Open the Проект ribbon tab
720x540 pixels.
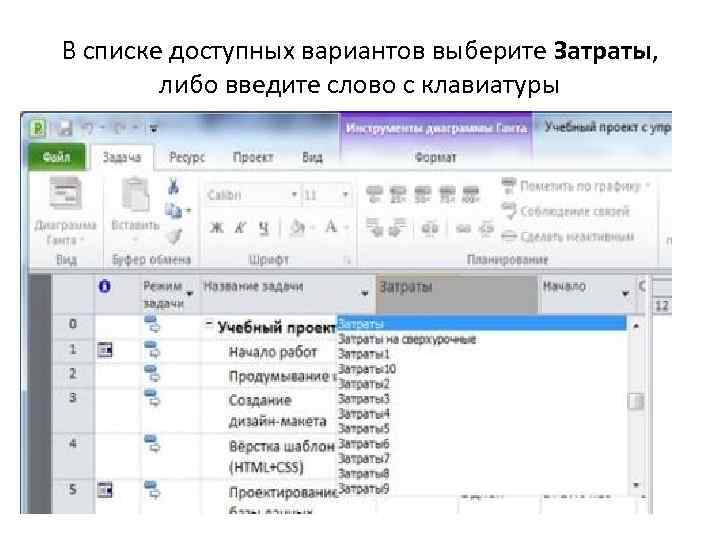[x=253, y=158]
